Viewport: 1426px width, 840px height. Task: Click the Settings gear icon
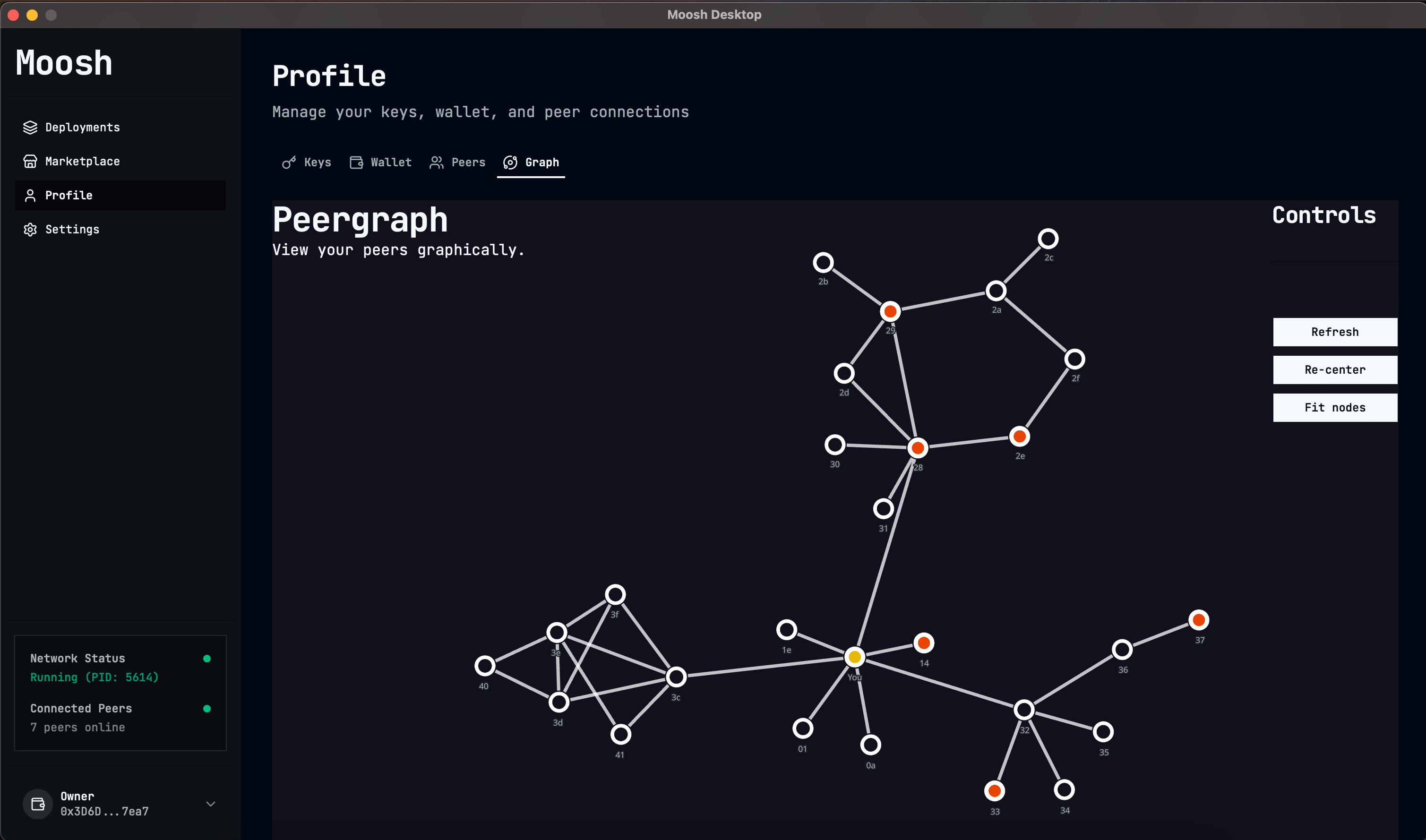(30, 229)
